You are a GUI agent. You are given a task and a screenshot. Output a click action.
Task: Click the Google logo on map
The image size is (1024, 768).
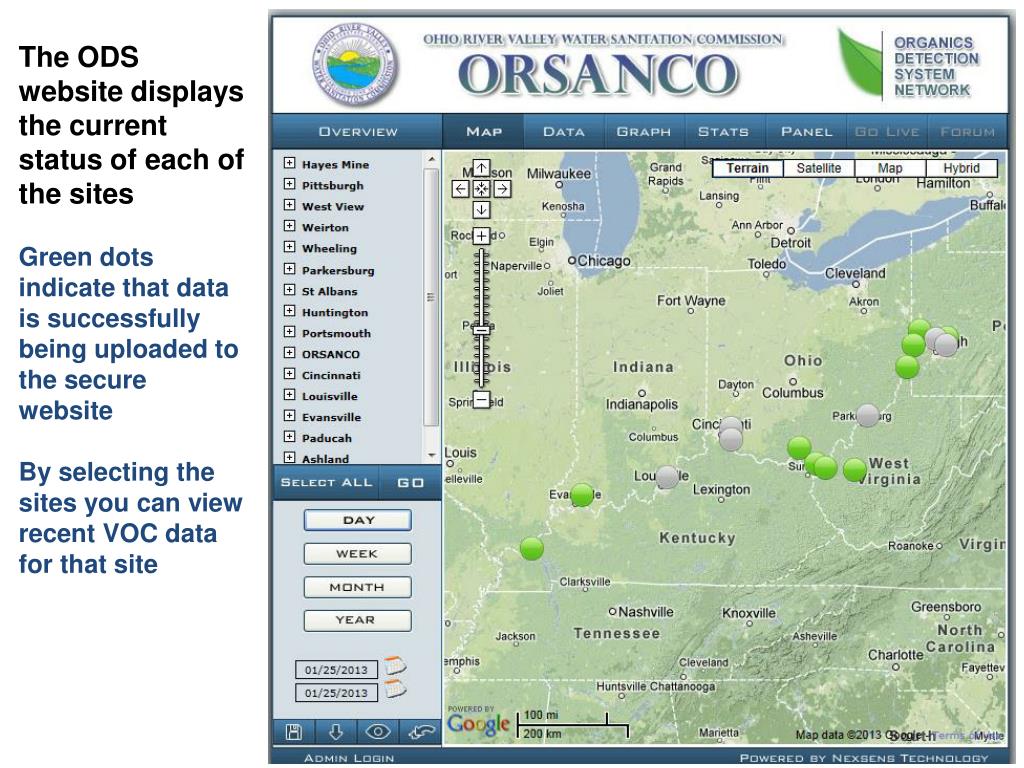point(478,724)
